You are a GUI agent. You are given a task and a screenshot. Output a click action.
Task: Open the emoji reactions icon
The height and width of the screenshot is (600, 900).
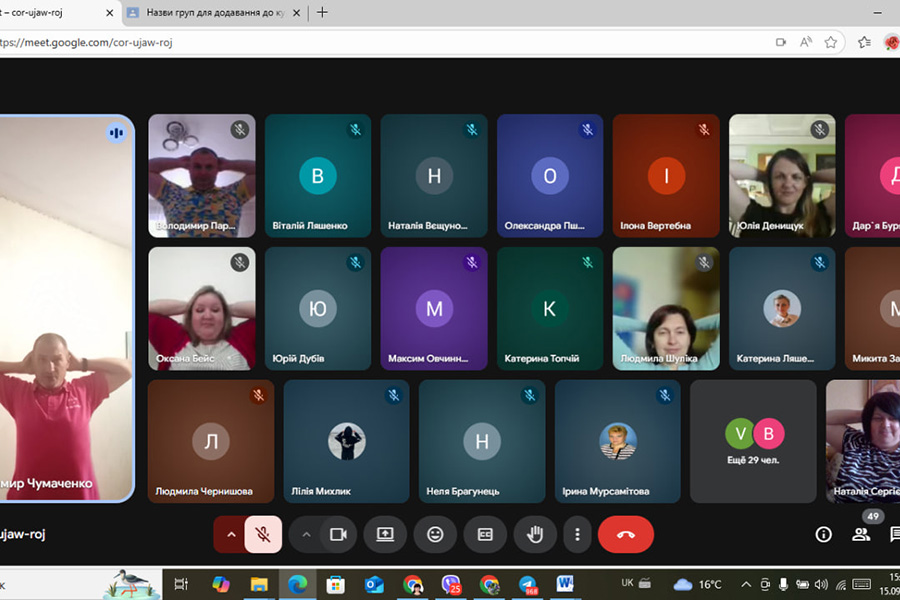point(435,535)
